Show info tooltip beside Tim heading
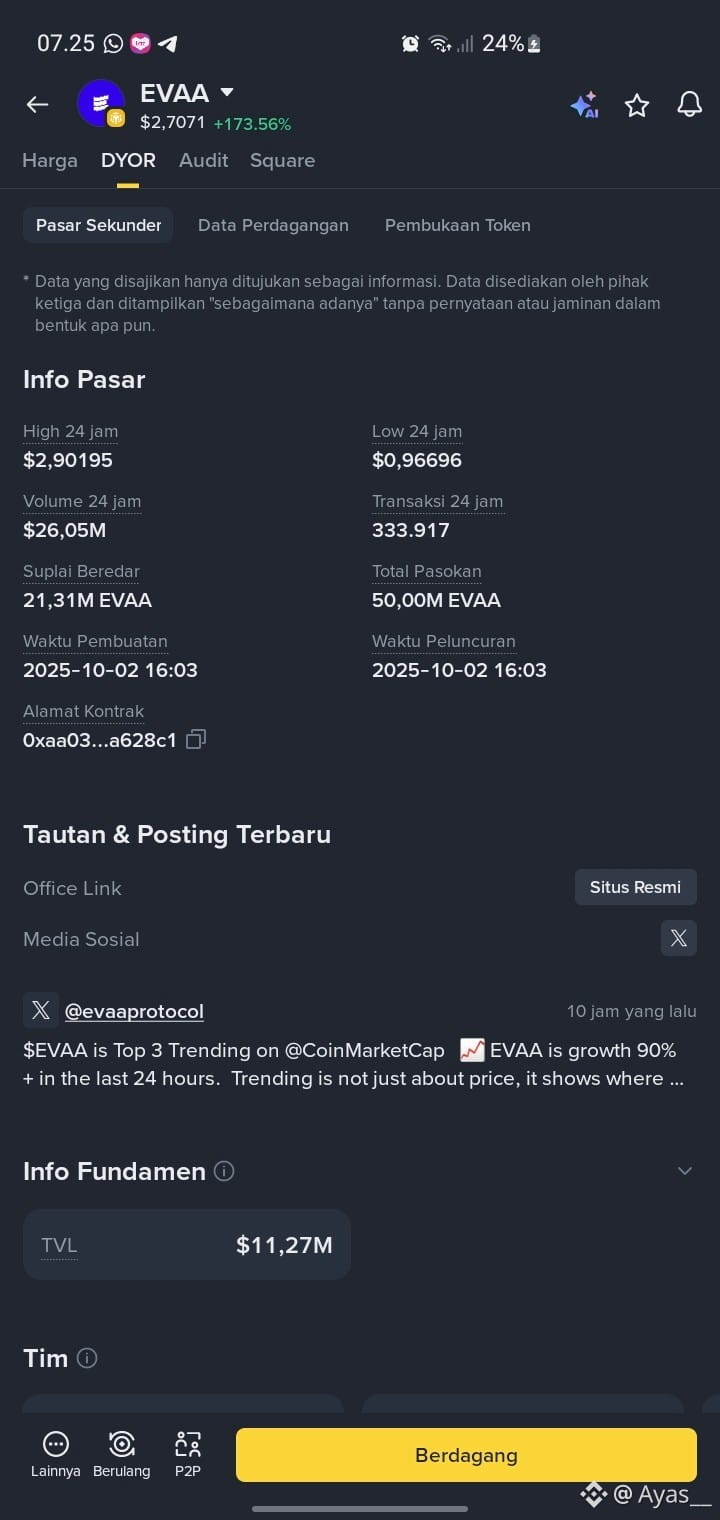Image resolution: width=720 pixels, height=1520 pixels. pos(87,1358)
